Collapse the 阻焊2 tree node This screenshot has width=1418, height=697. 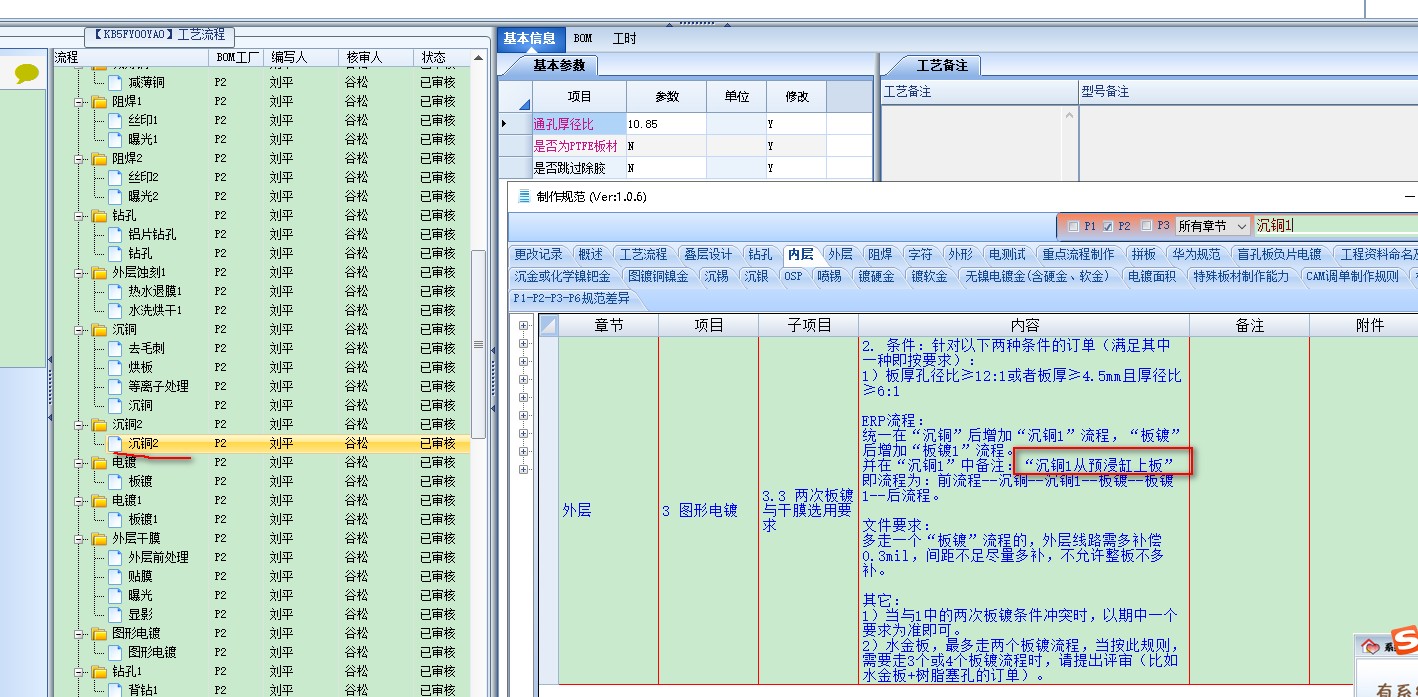click(x=80, y=159)
